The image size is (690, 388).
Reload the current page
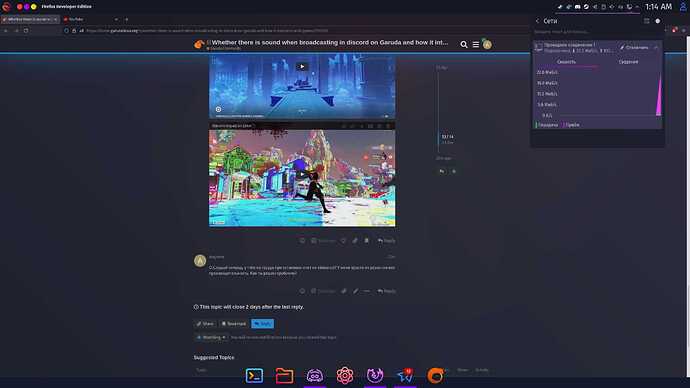tap(26, 31)
